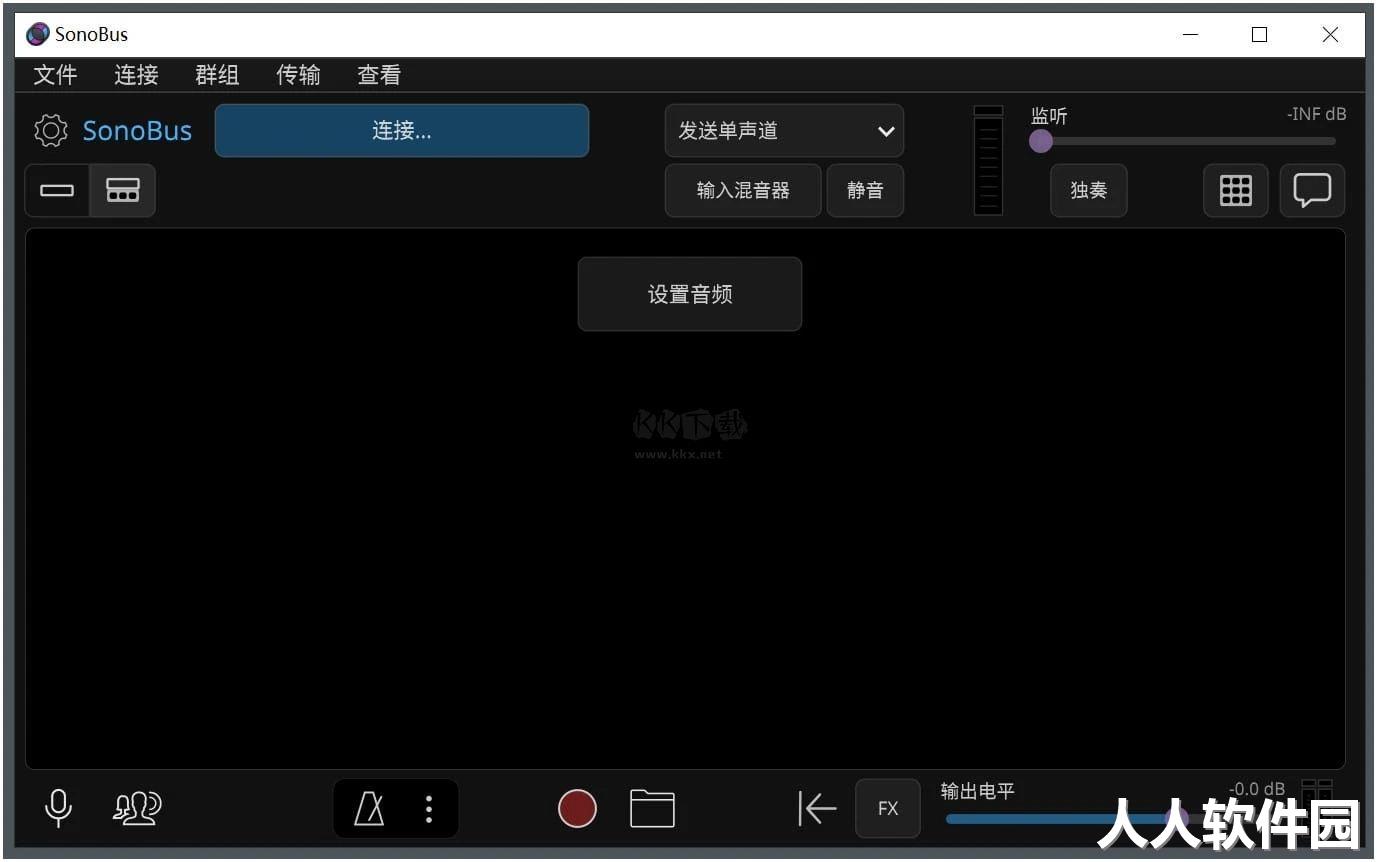
Task: Mute input with the microphone icon
Action: pos(59,808)
